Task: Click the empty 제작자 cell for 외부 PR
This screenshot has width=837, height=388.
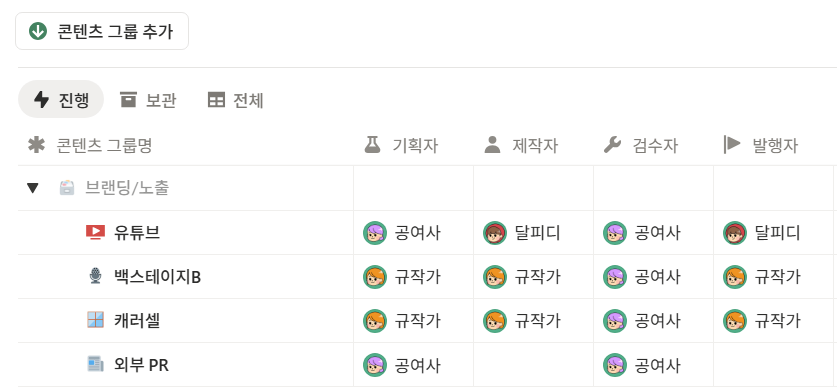Action: pyautogui.click(x=533, y=365)
